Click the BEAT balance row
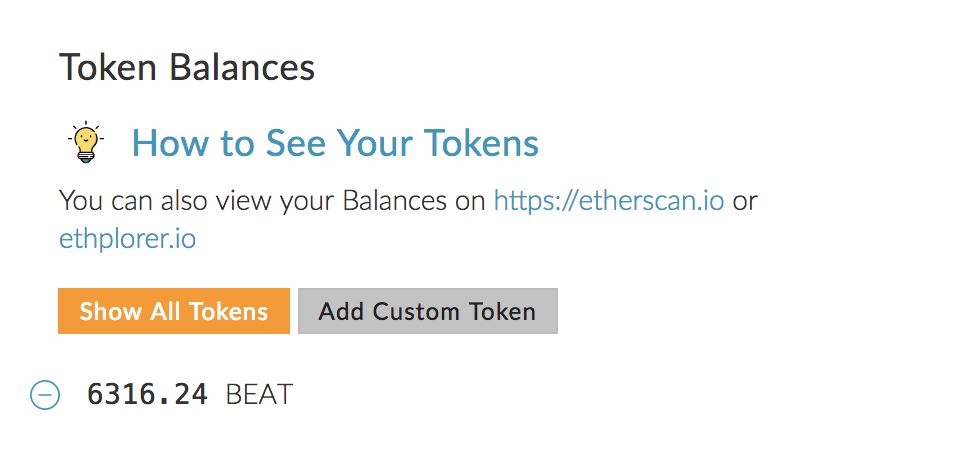Image resolution: width=962 pixels, height=460 pixels. click(x=161, y=394)
